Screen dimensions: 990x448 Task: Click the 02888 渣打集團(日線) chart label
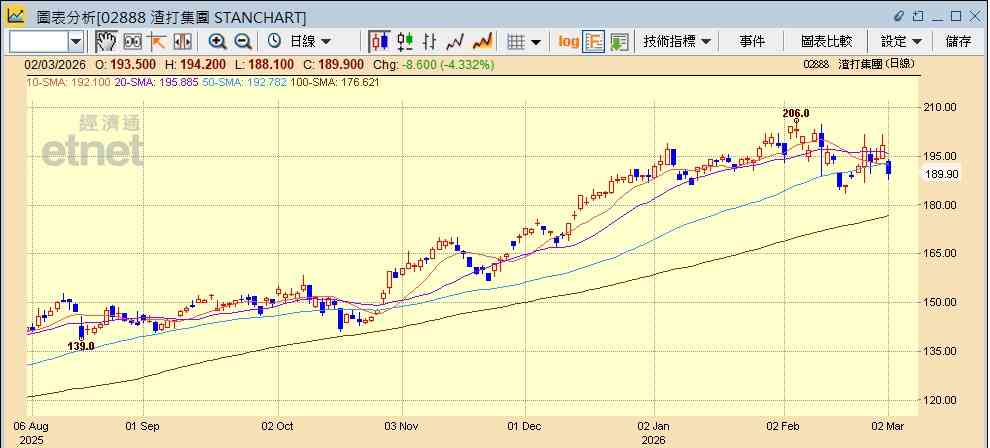[859, 64]
